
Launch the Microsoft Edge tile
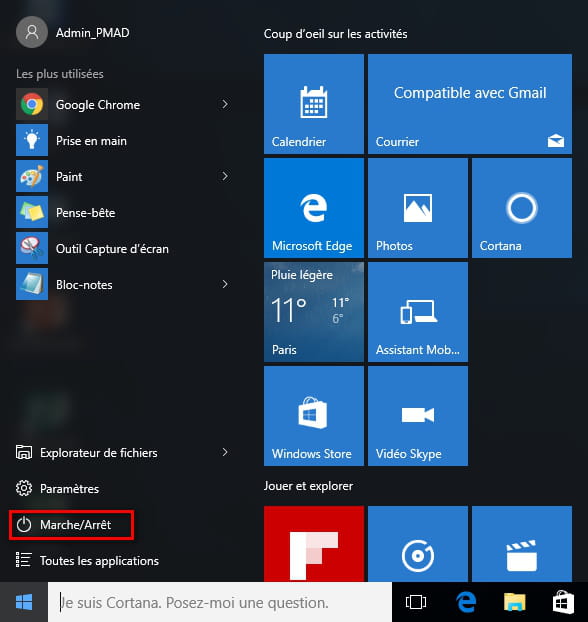(313, 208)
